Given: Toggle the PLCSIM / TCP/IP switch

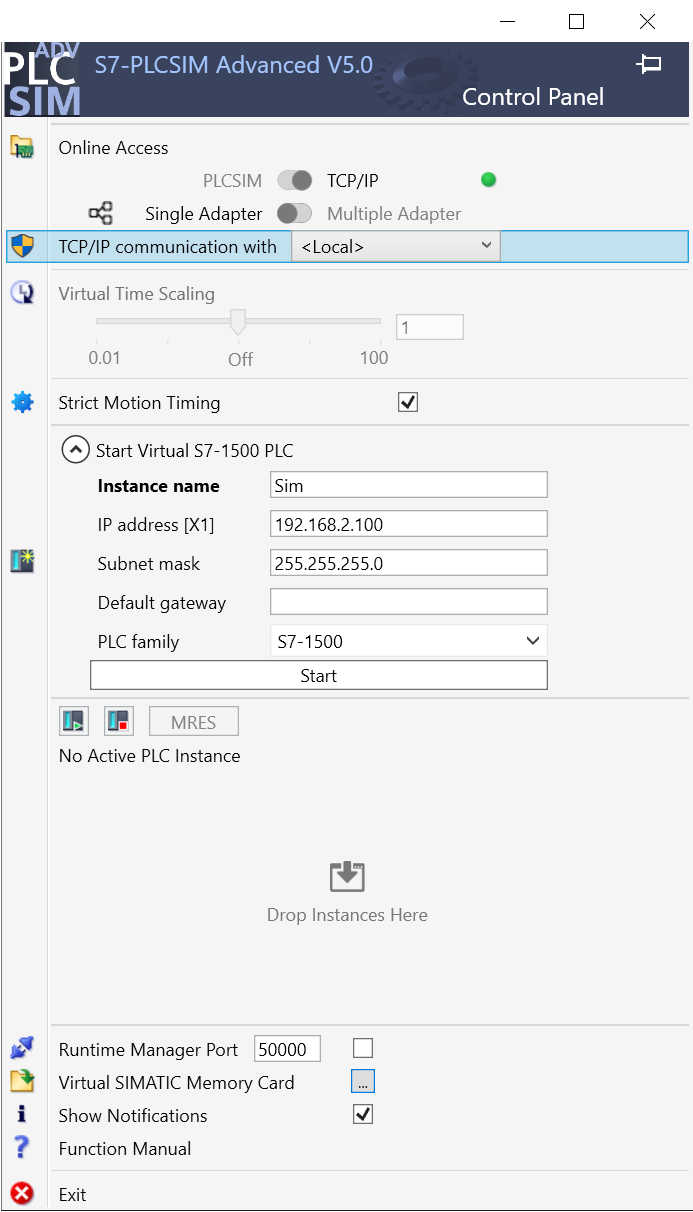Looking at the screenshot, I should click(x=295, y=181).
